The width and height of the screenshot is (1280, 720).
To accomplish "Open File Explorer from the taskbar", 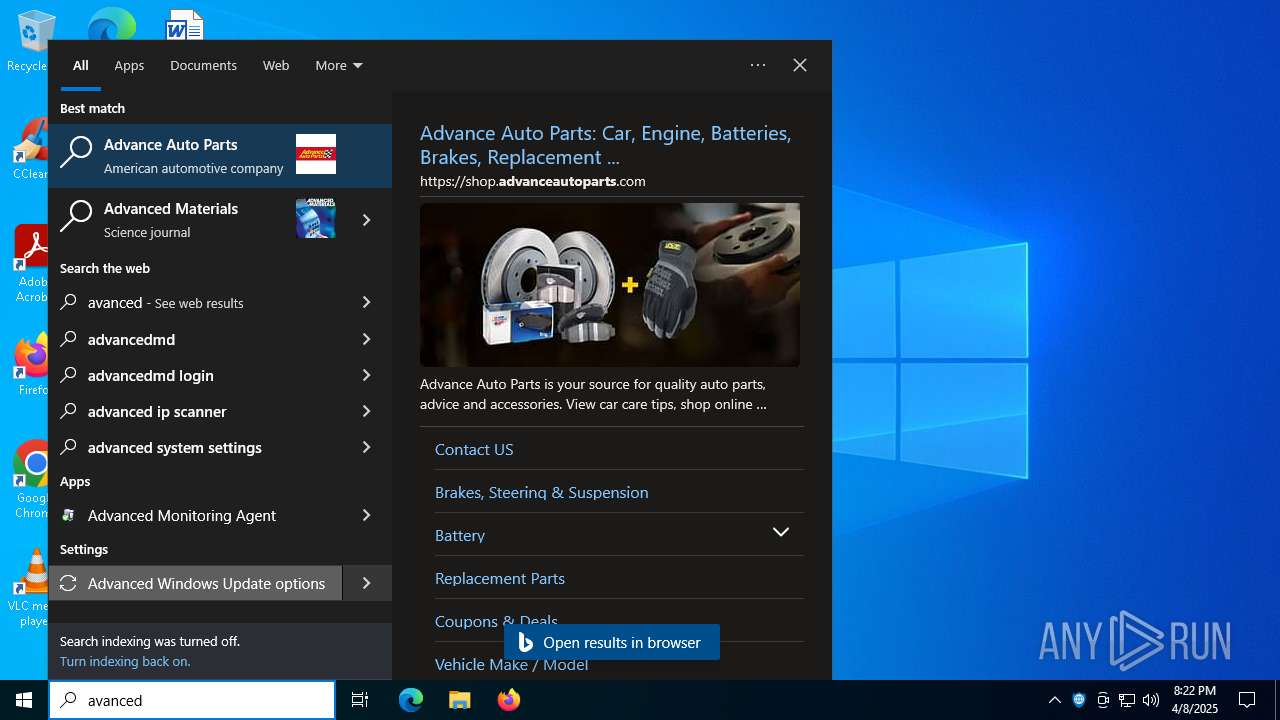I will pos(459,700).
